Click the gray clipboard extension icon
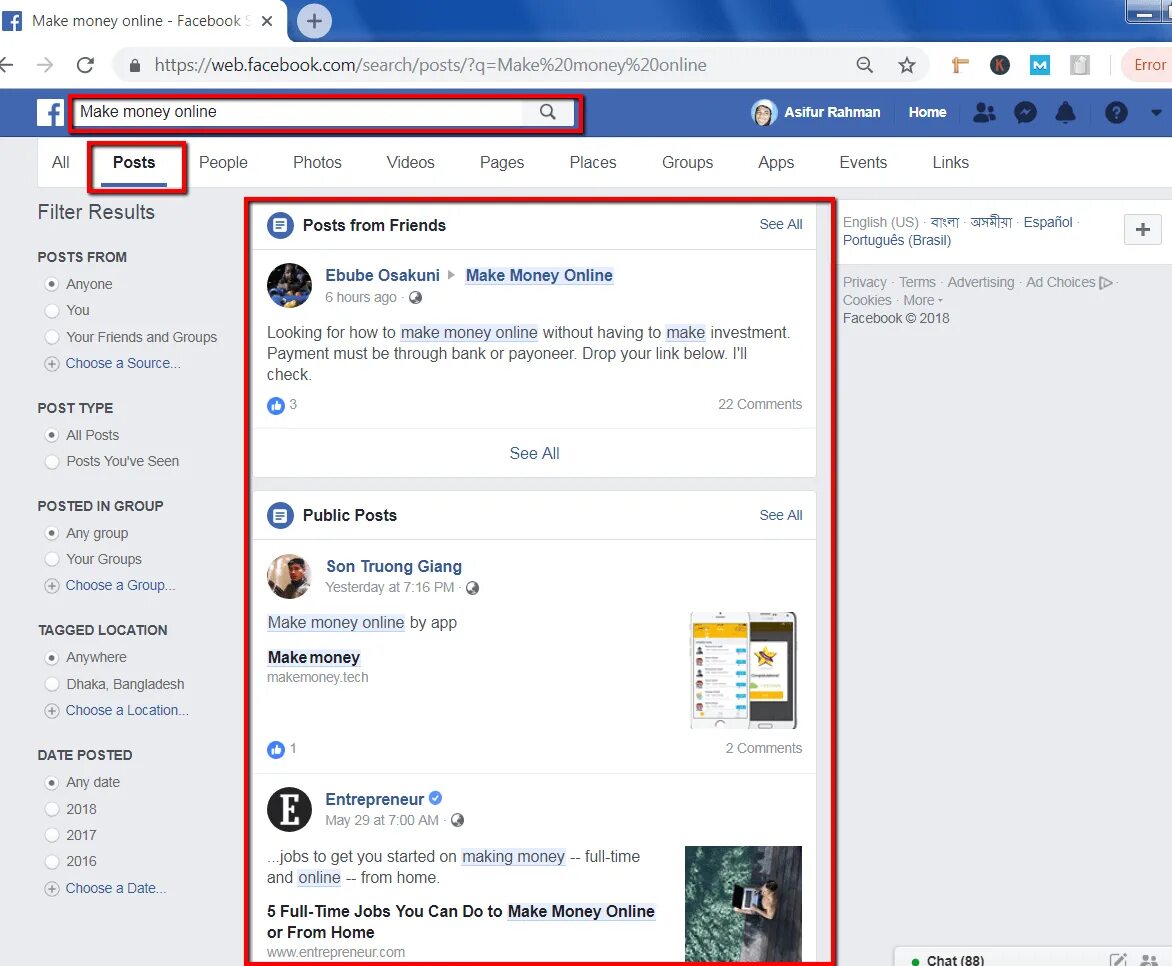The image size is (1172, 966). click(x=1079, y=66)
